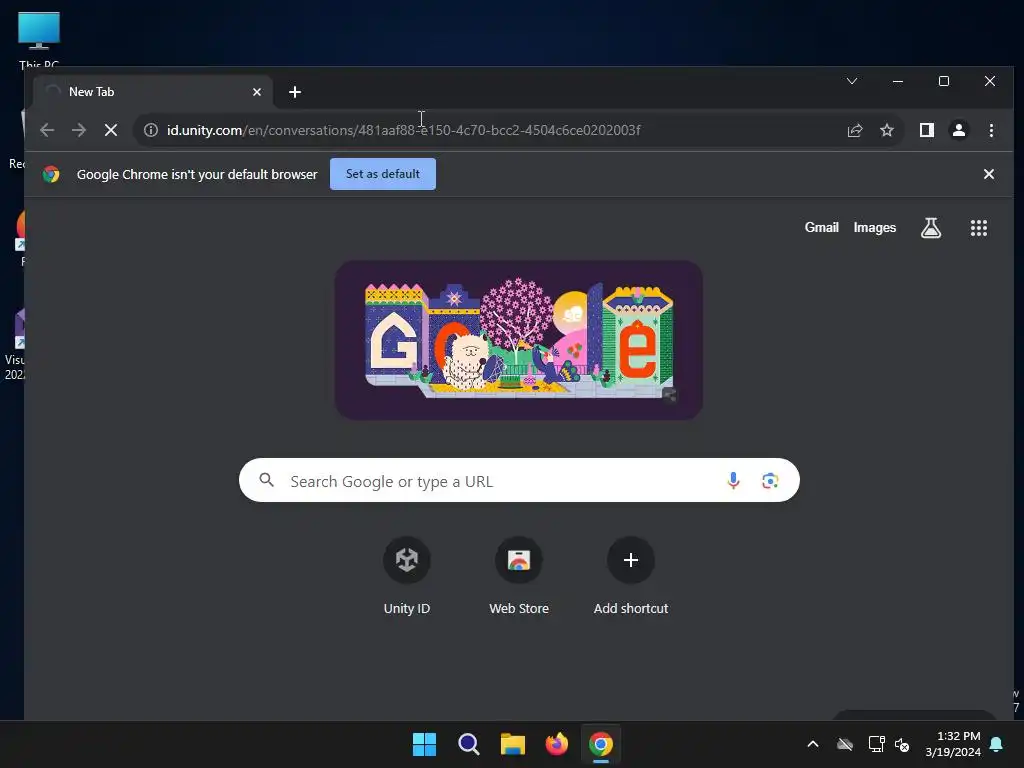Dismiss the default browser info bar
Image resolution: width=1024 pixels, height=768 pixels.
[989, 174]
